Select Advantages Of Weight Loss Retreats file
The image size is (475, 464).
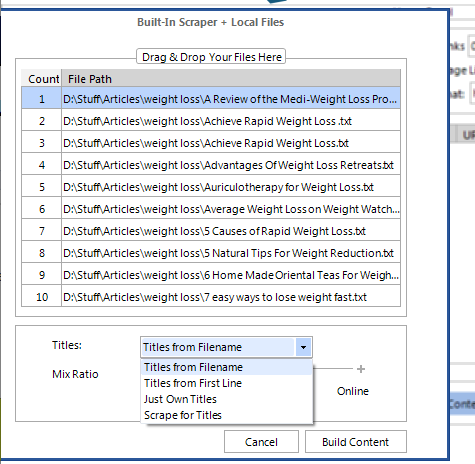[211, 165]
